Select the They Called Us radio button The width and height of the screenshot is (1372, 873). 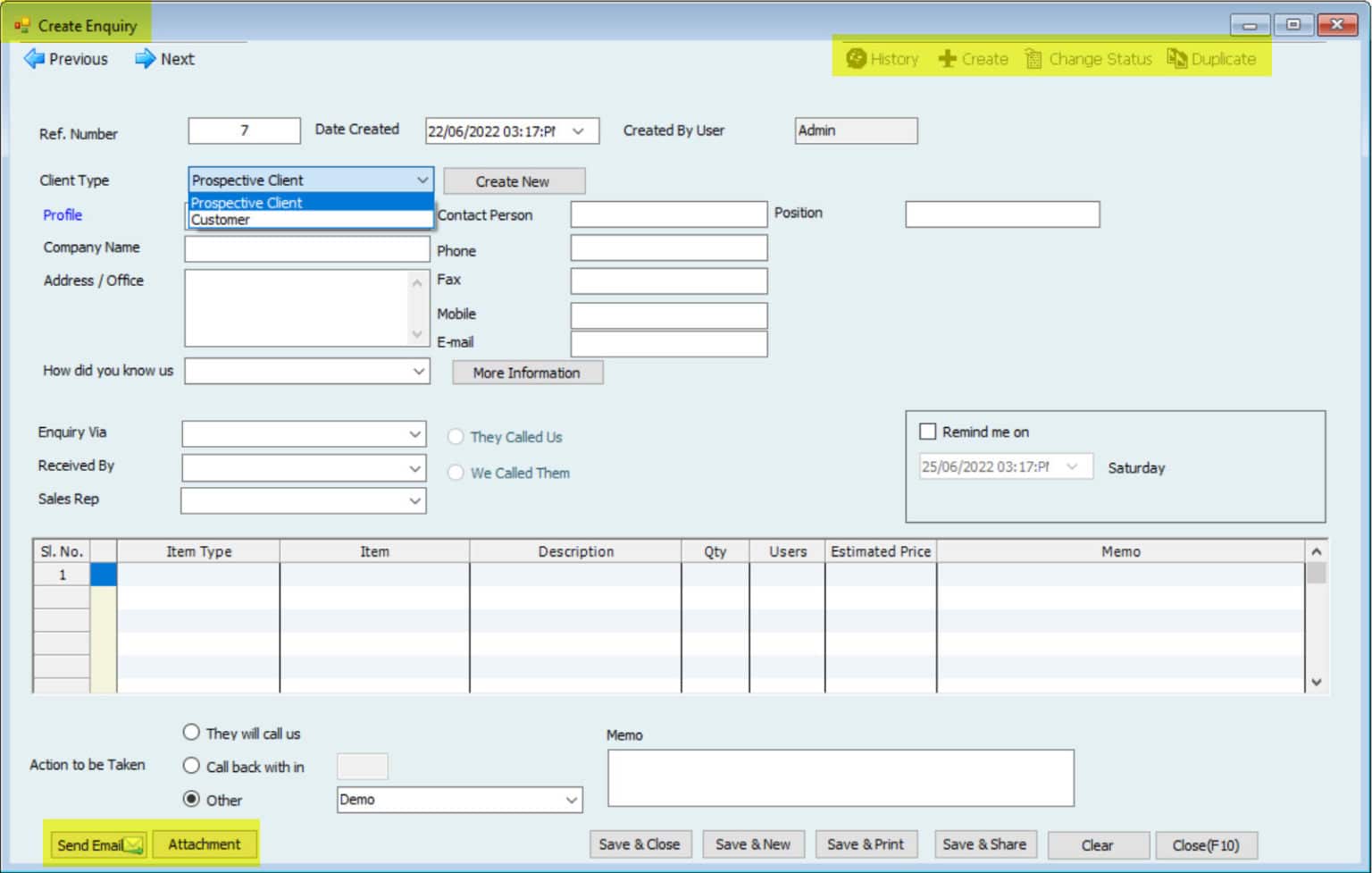coord(456,437)
